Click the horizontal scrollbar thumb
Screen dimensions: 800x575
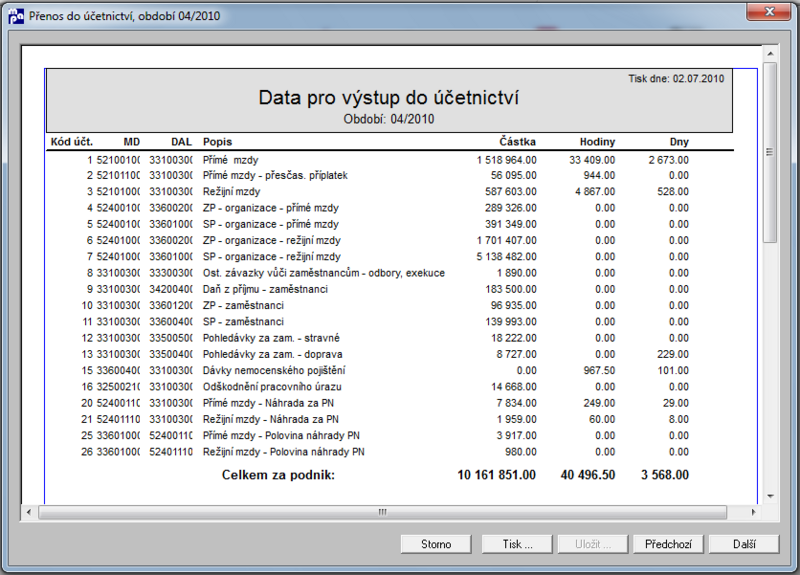pyautogui.click(x=383, y=512)
